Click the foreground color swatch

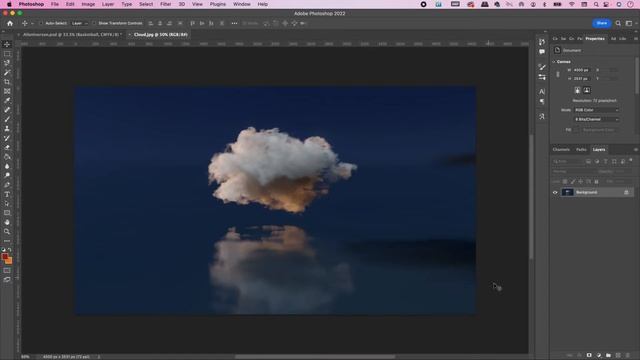tap(5, 256)
